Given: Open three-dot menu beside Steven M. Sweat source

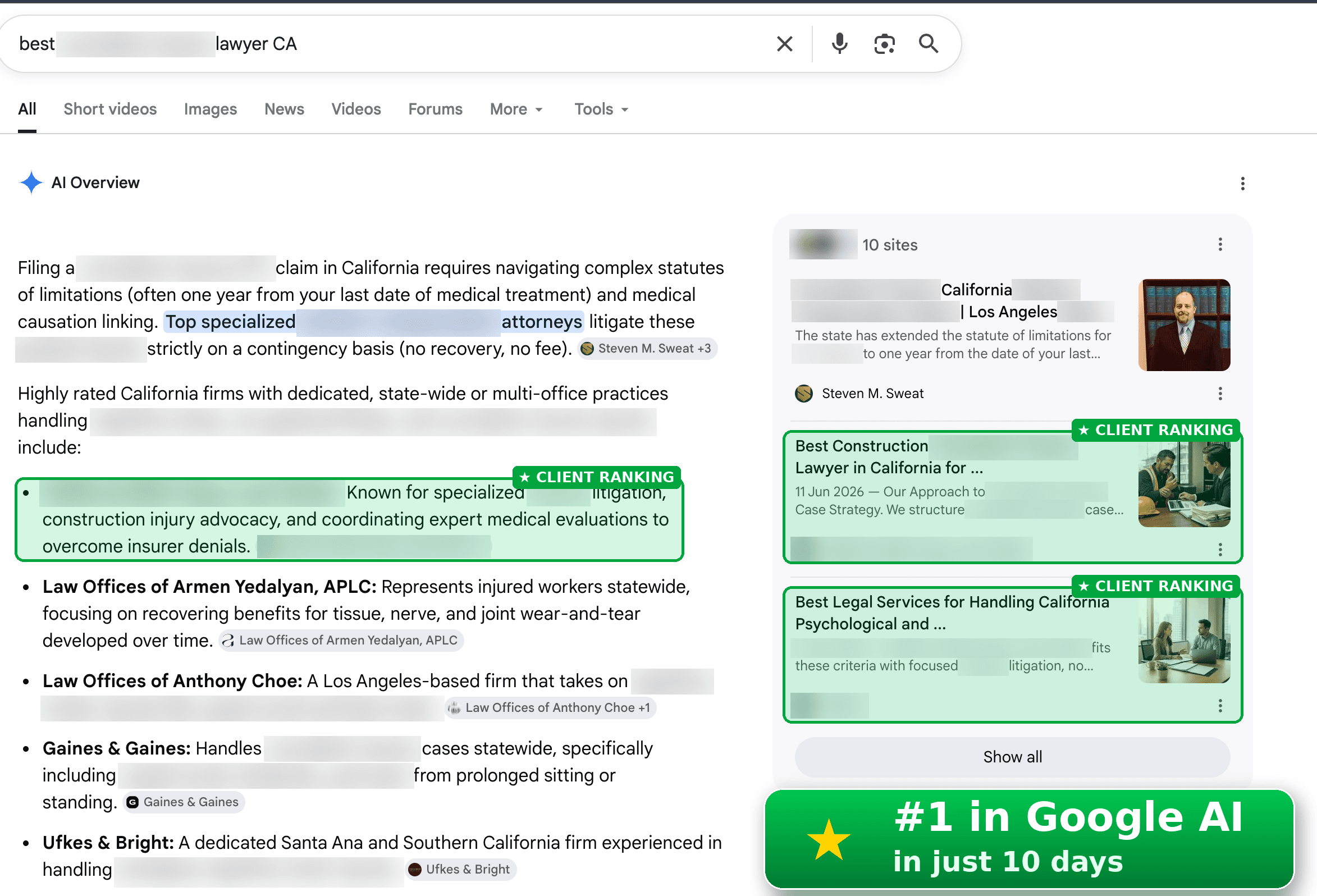Looking at the screenshot, I should tap(1220, 394).
